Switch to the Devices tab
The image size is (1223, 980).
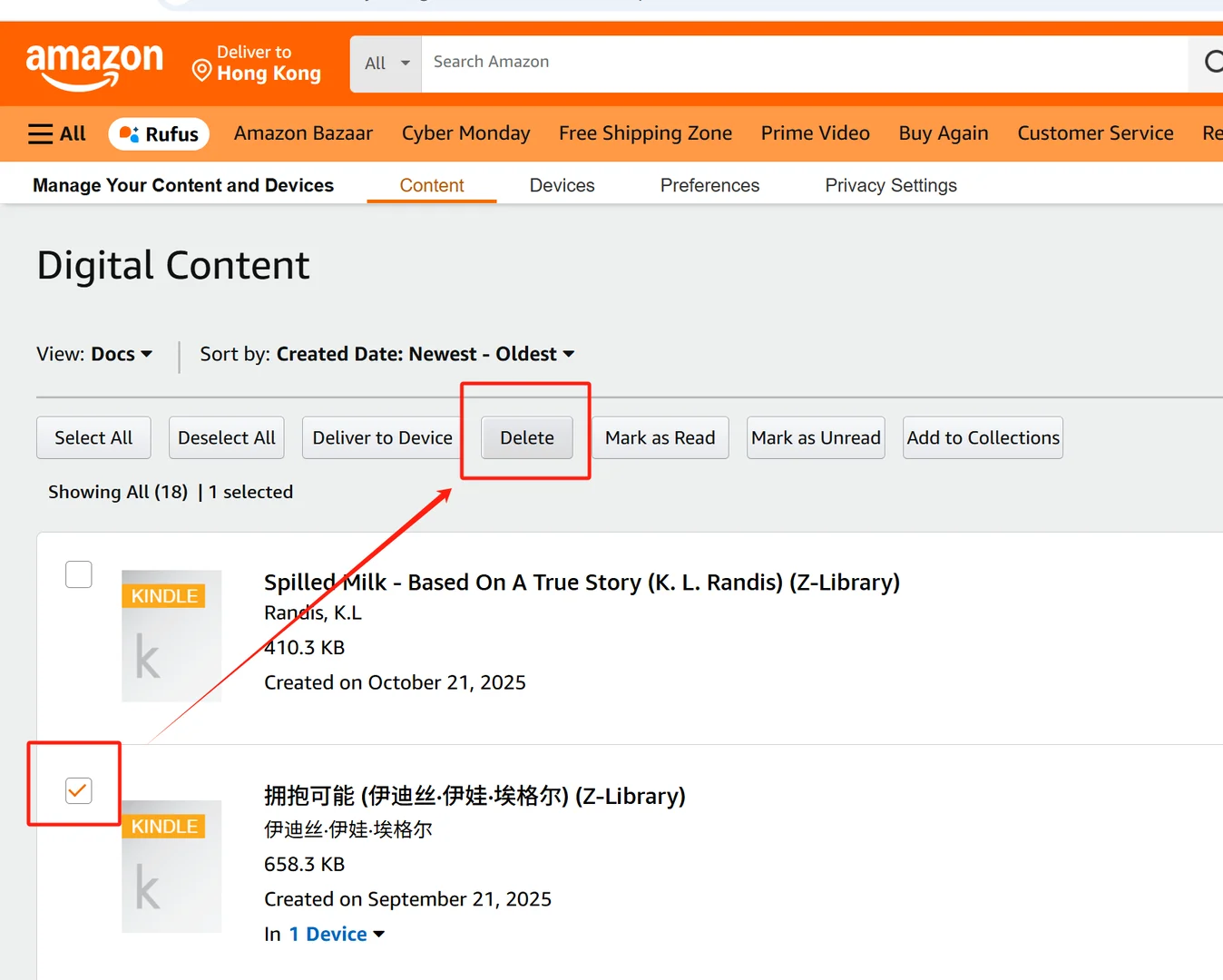point(562,185)
